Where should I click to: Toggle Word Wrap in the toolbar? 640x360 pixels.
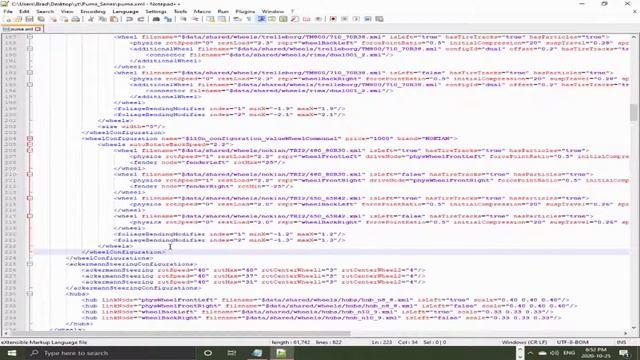(237, 19)
